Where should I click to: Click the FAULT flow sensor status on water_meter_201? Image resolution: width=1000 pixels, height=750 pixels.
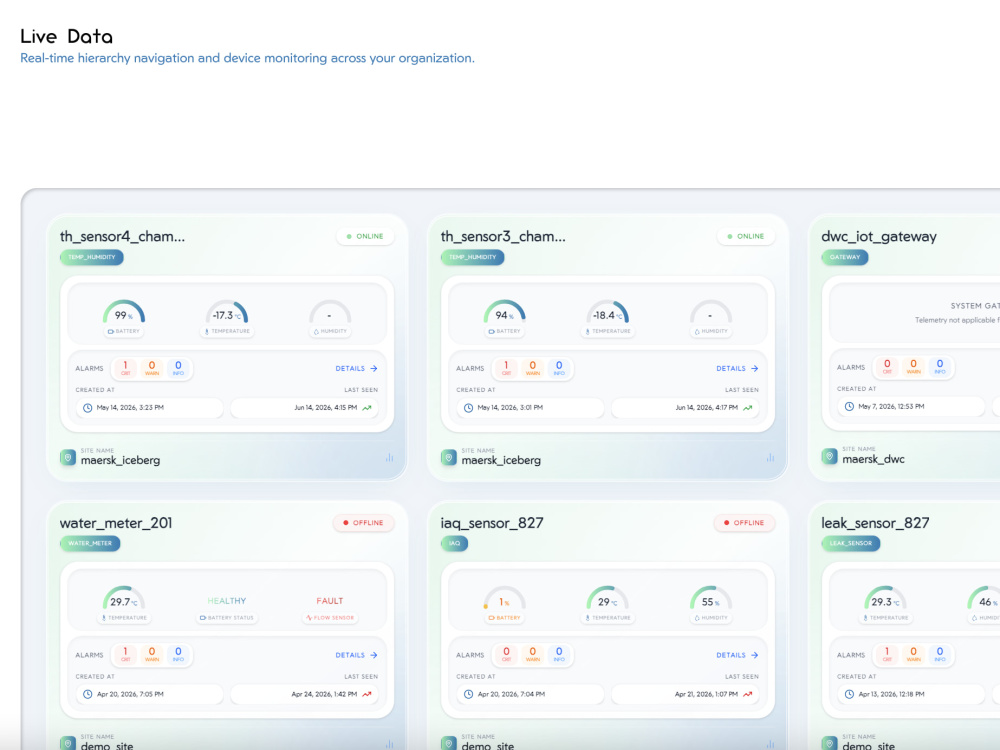(x=330, y=601)
